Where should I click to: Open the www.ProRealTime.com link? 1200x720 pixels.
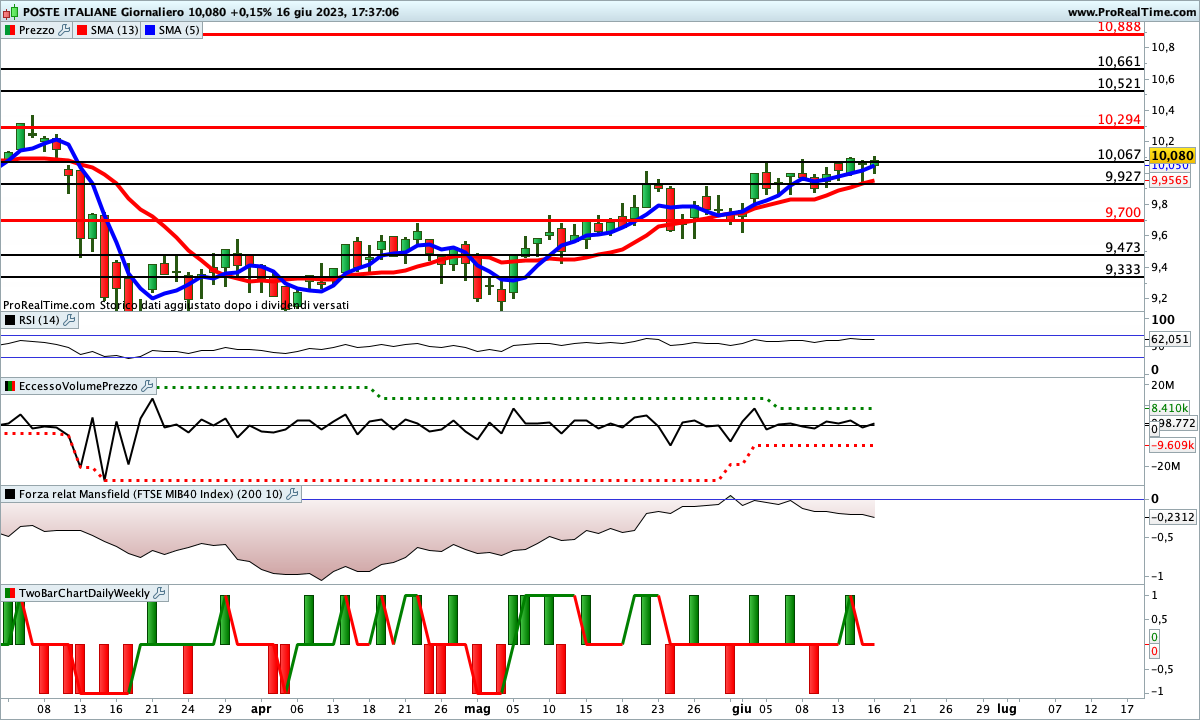point(1132,12)
